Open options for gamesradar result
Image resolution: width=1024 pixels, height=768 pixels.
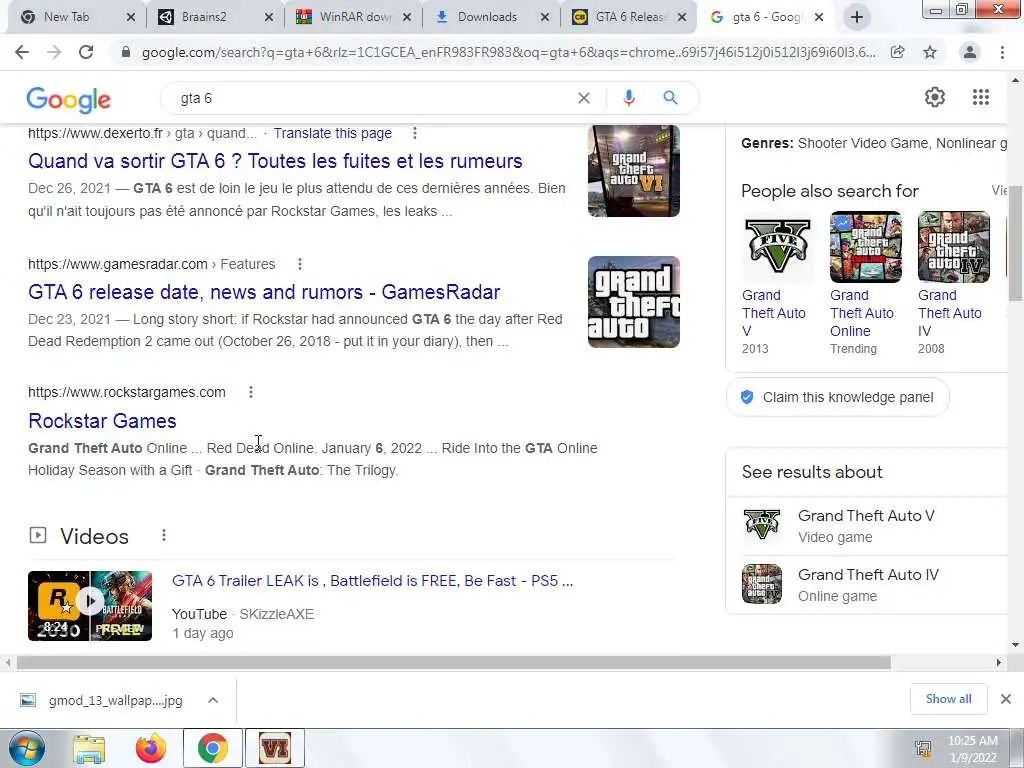tap(300, 264)
